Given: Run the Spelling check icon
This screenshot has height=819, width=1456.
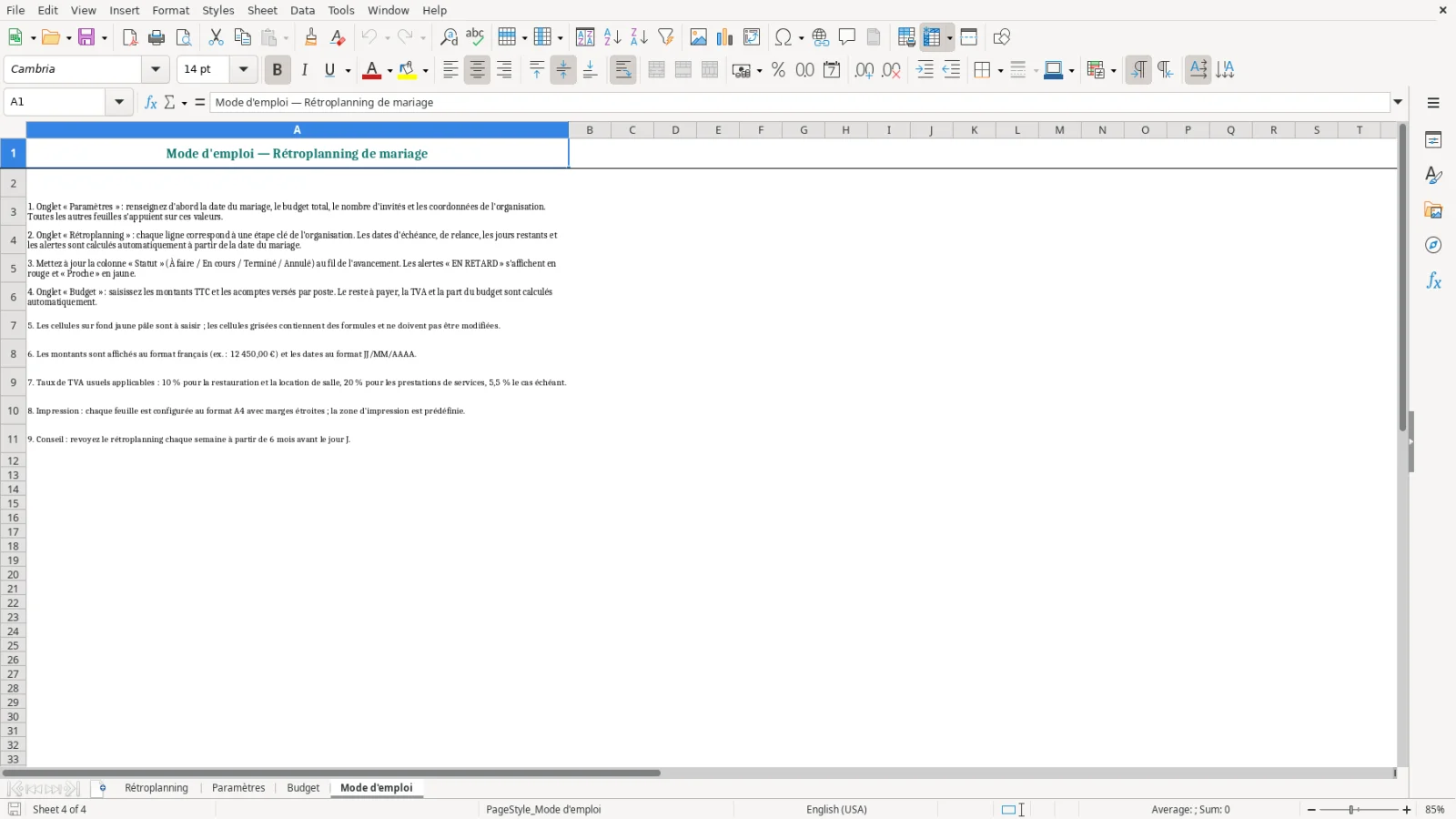Looking at the screenshot, I should [475, 37].
